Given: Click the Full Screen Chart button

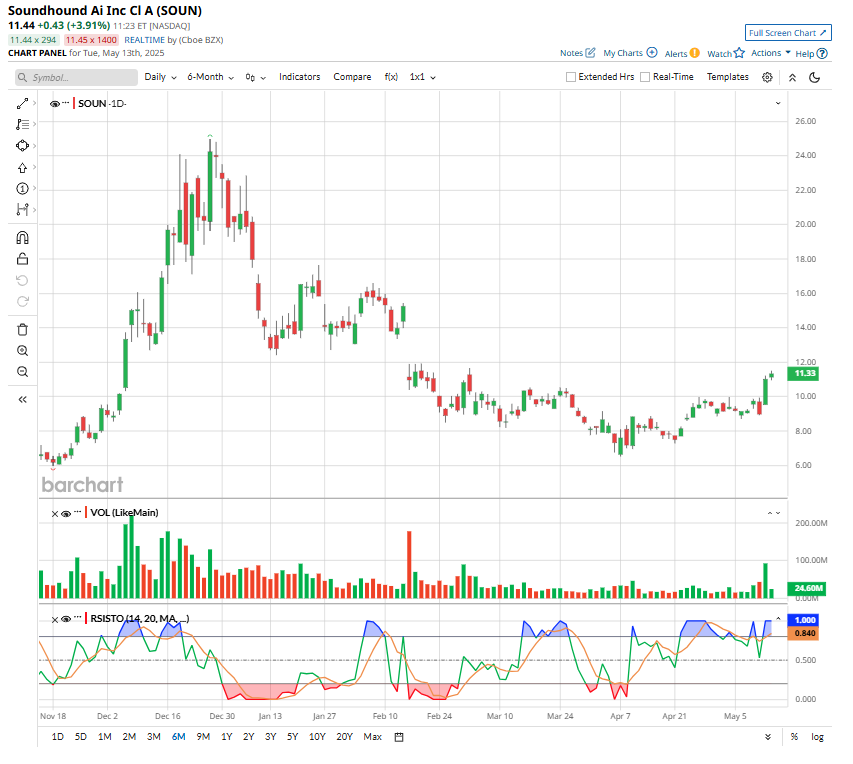Looking at the screenshot, I should coord(788,33).
